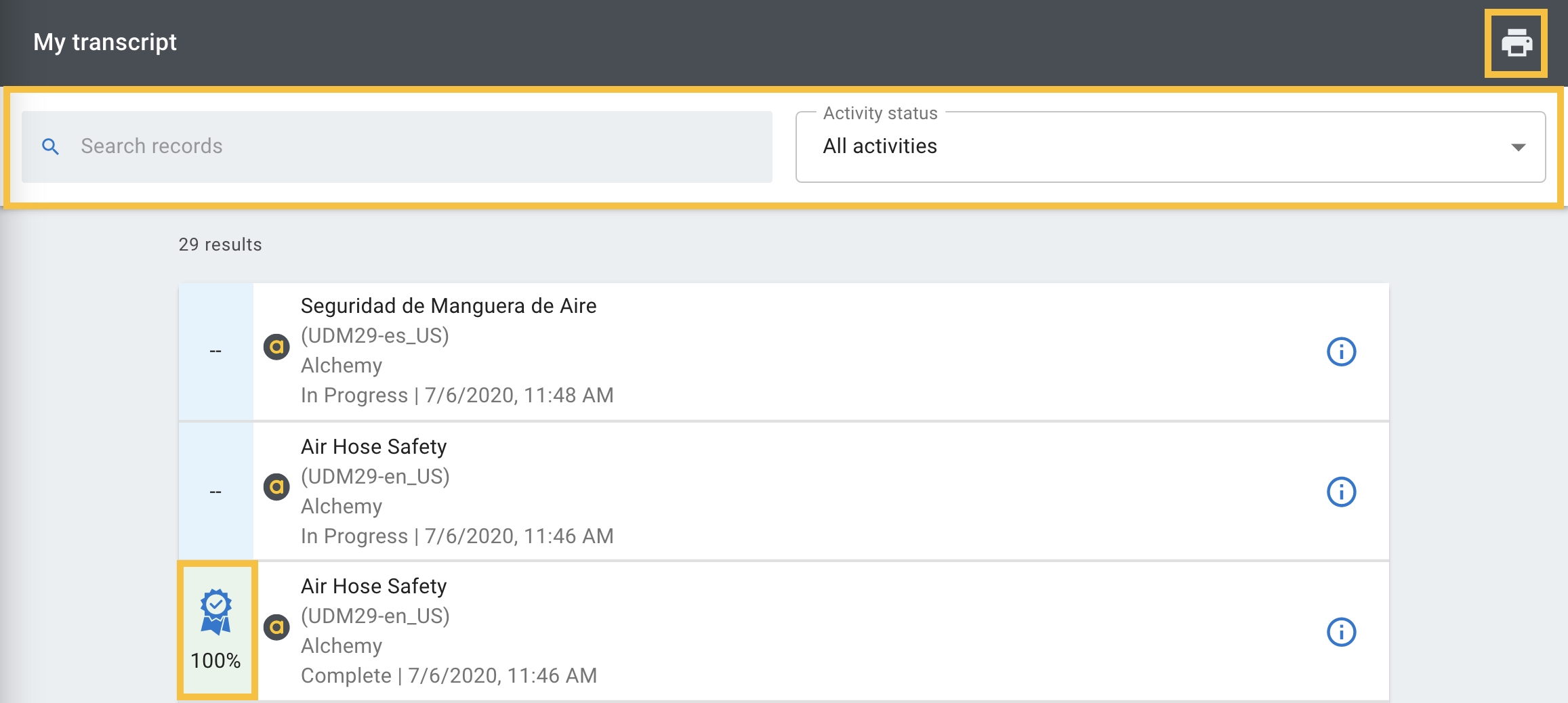Open the Seguridad de Manguera de Aire course

(449, 306)
